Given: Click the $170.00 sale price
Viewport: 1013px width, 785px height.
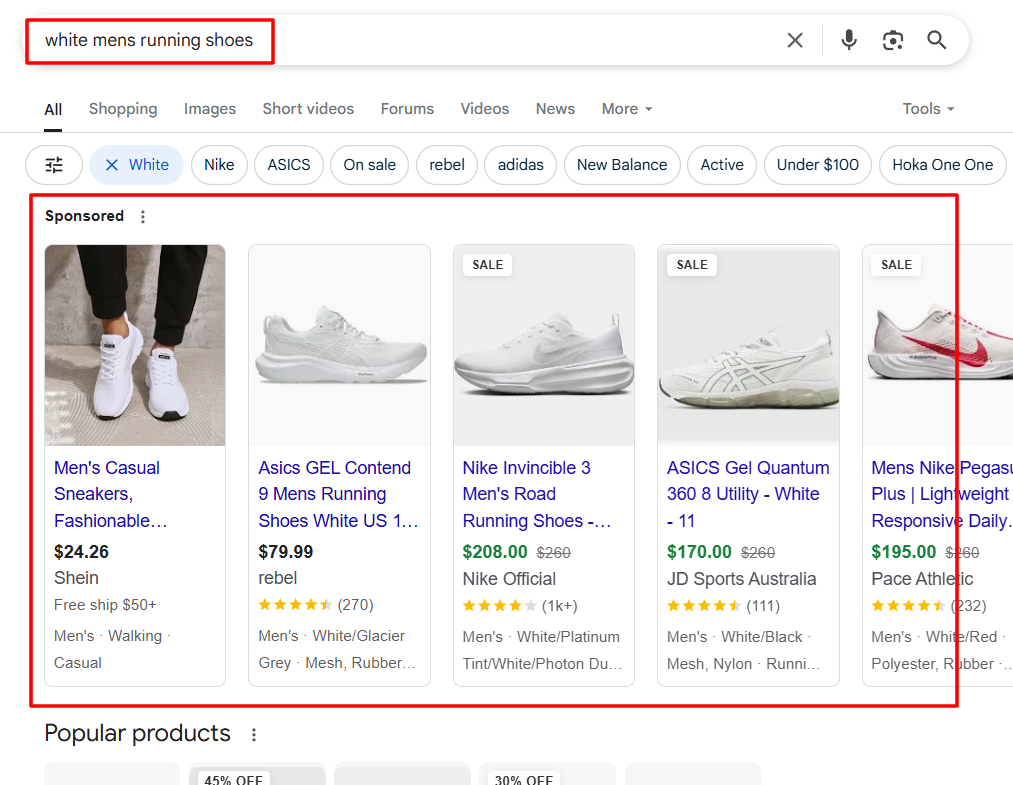Looking at the screenshot, I should (x=699, y=552).
